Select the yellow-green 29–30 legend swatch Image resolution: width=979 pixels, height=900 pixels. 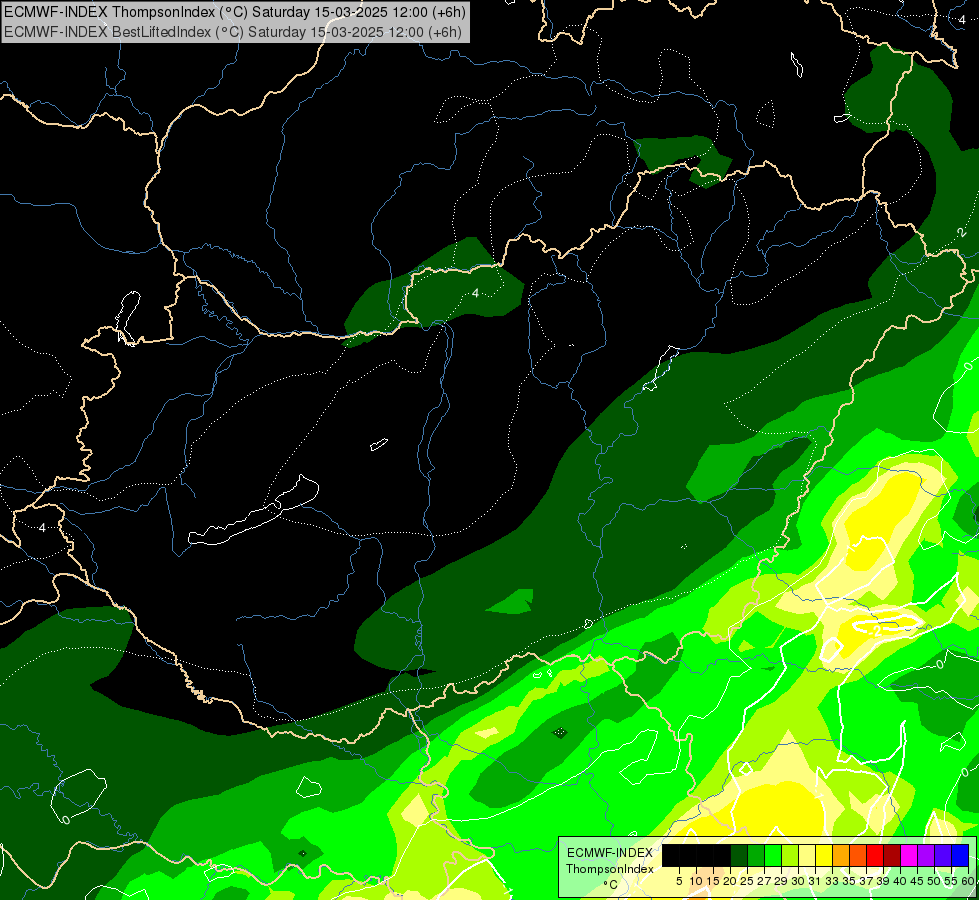tap(790, 856)
